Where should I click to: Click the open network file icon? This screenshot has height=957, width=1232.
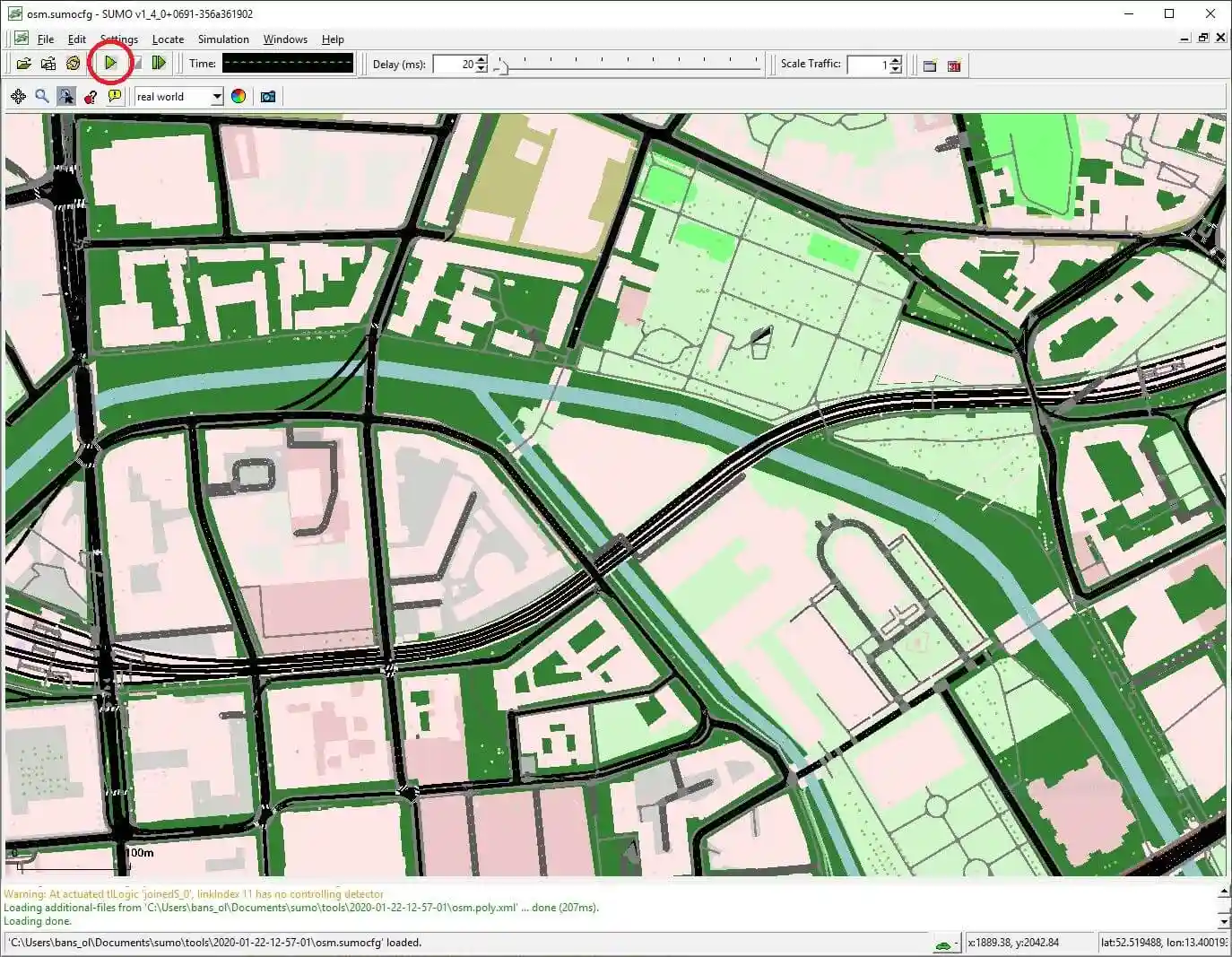point(48,64)
